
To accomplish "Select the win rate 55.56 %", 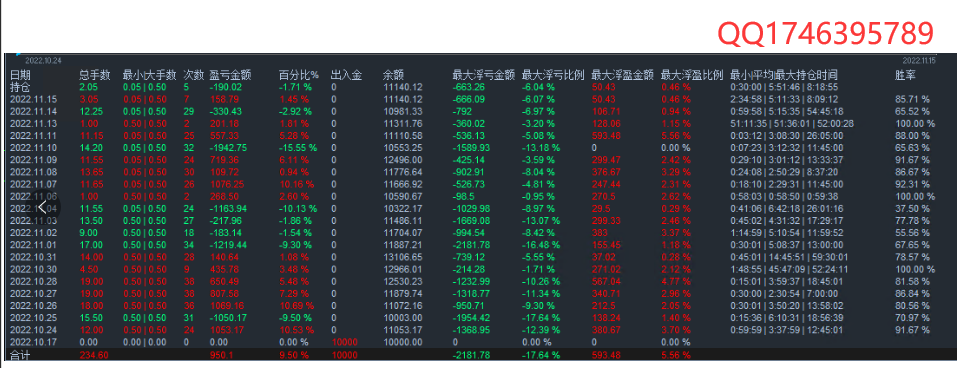I will coord(913,233).
